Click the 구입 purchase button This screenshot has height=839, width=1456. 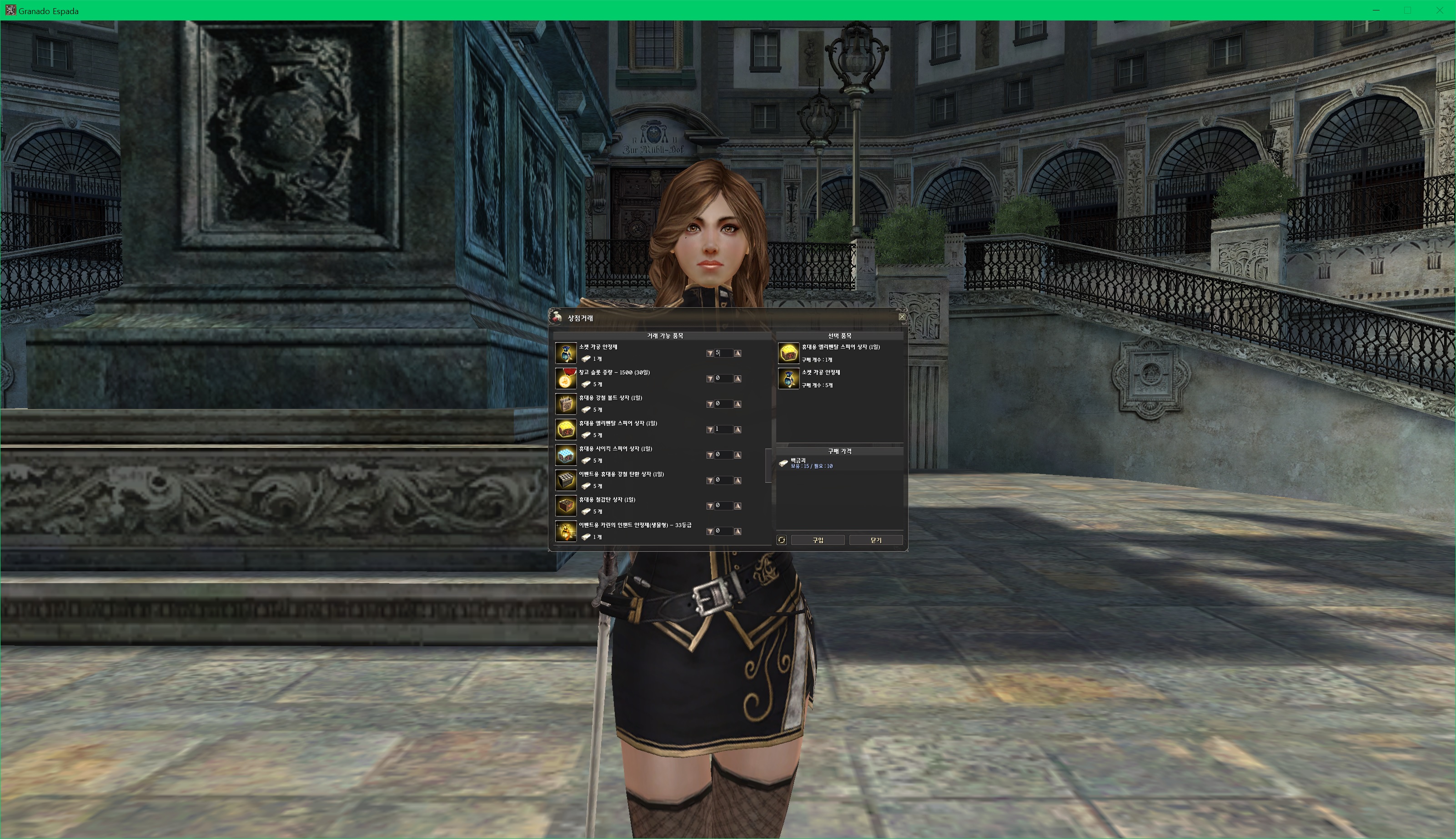[x=818, y=540]
